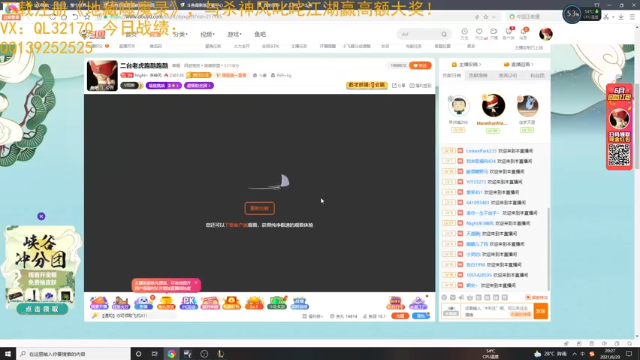640x360 pixels.
Task: Click the envelope icon in chat toolbar
Action: [x=453, y=298]
